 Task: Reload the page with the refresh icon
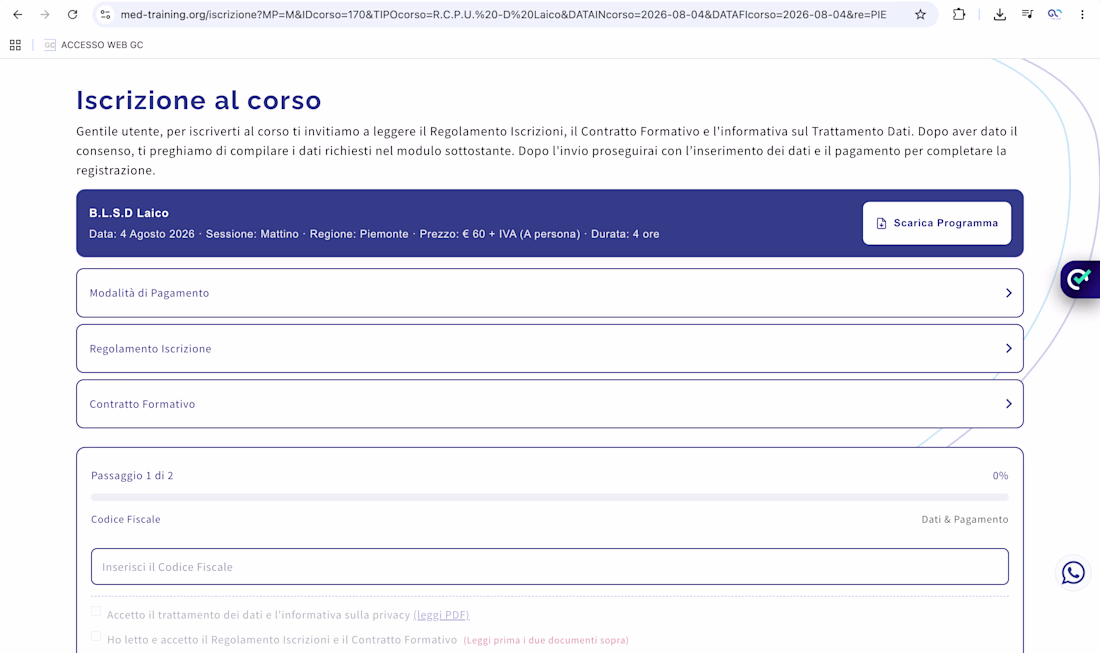pyautogui.click(x=72, y=14)
